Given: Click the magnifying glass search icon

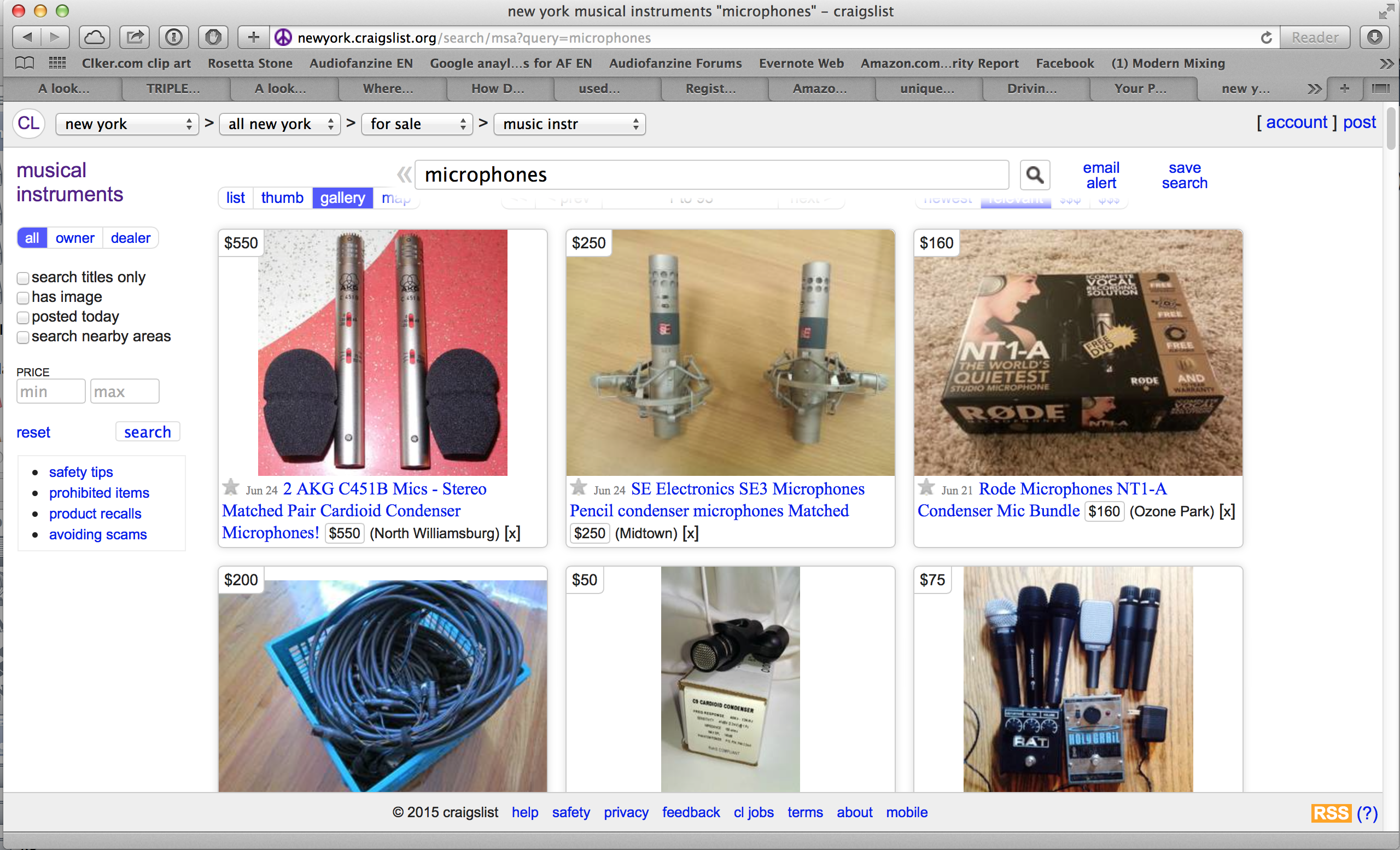Looking at the screenshot, I should click(x=1034, y=175).
